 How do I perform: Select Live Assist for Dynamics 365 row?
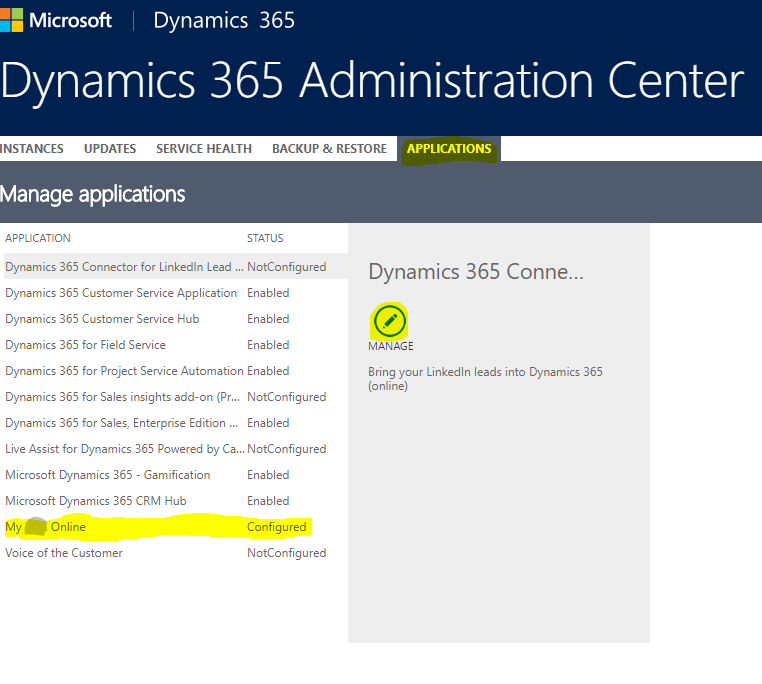click(176, 449)
